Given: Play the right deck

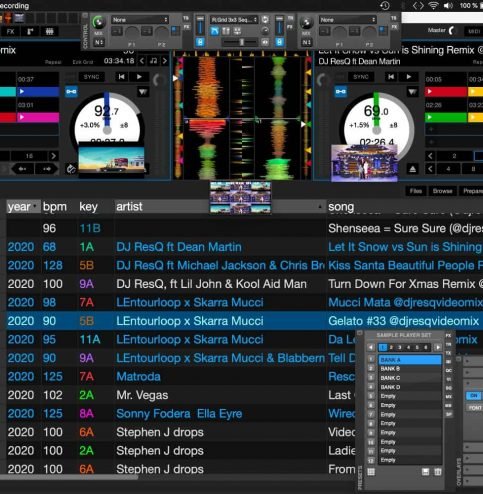Looking at the screenshot, I should 408,77.
